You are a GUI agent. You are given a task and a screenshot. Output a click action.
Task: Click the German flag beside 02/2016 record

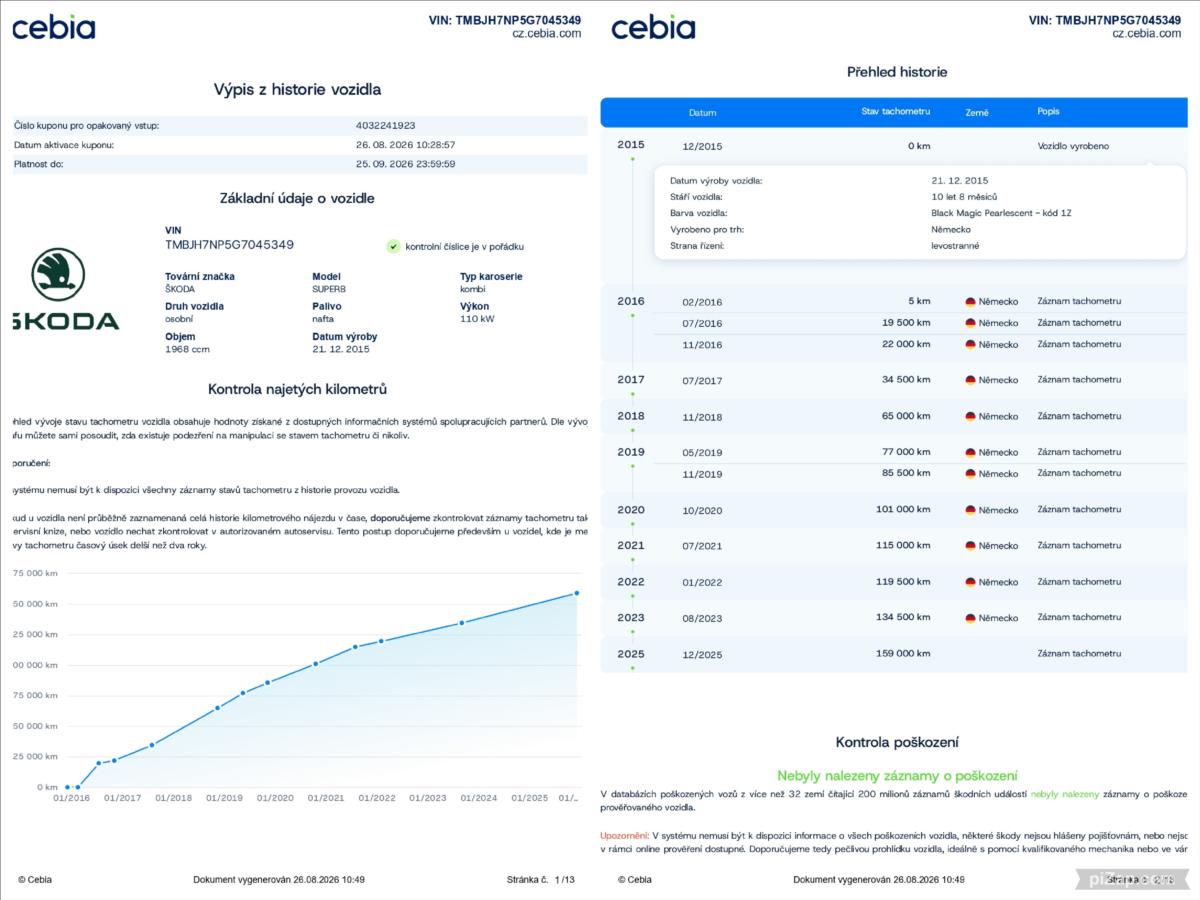pyautogui.click(x=970, y=302)
